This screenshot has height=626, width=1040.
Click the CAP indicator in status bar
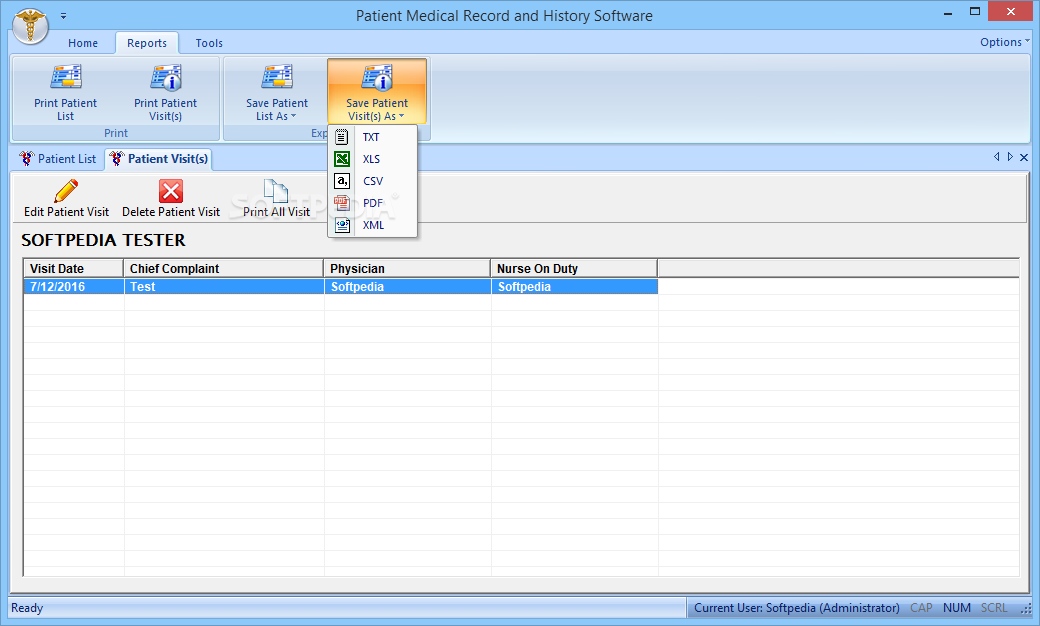[921, 608]
